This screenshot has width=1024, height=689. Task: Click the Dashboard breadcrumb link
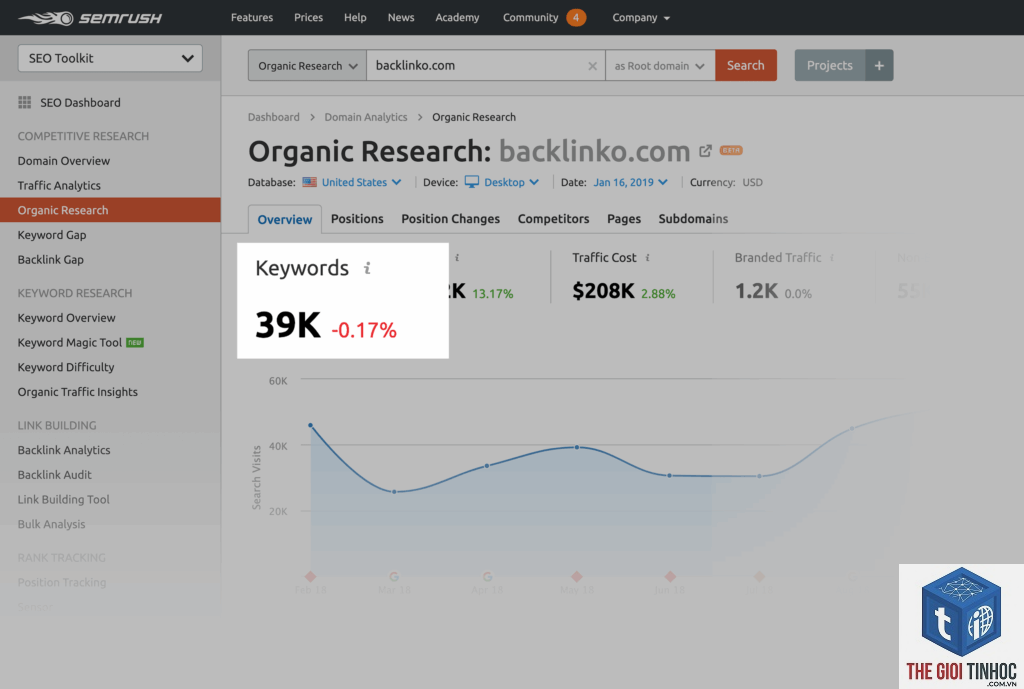[x=274, y=117]
